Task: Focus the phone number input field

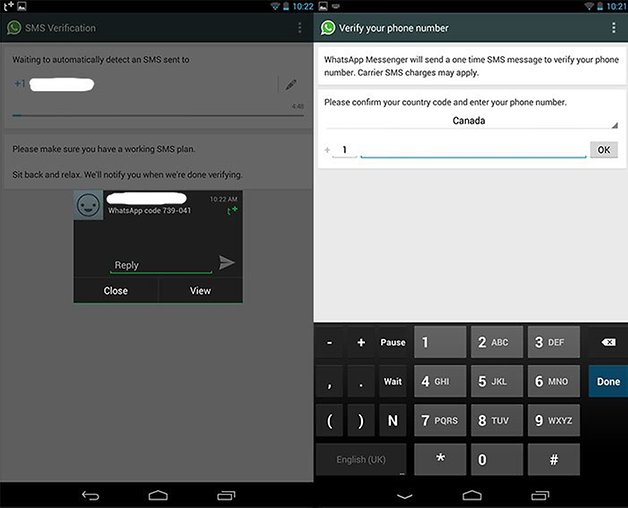Action: [x=472, y=150]
